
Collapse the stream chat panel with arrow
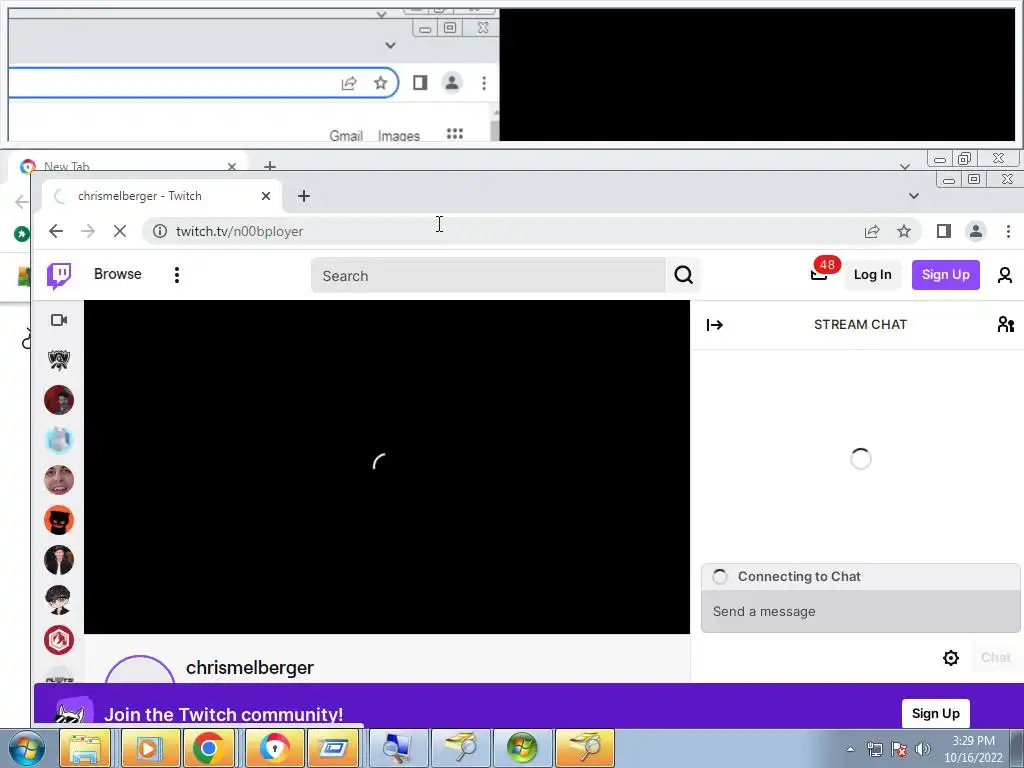point(715,325)
